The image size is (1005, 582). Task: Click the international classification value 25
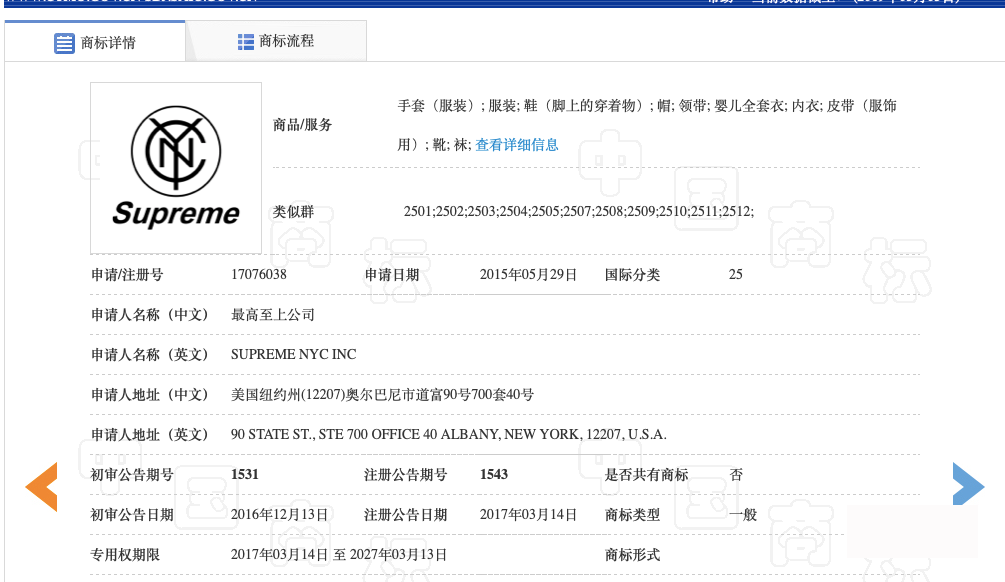(736, 274)
